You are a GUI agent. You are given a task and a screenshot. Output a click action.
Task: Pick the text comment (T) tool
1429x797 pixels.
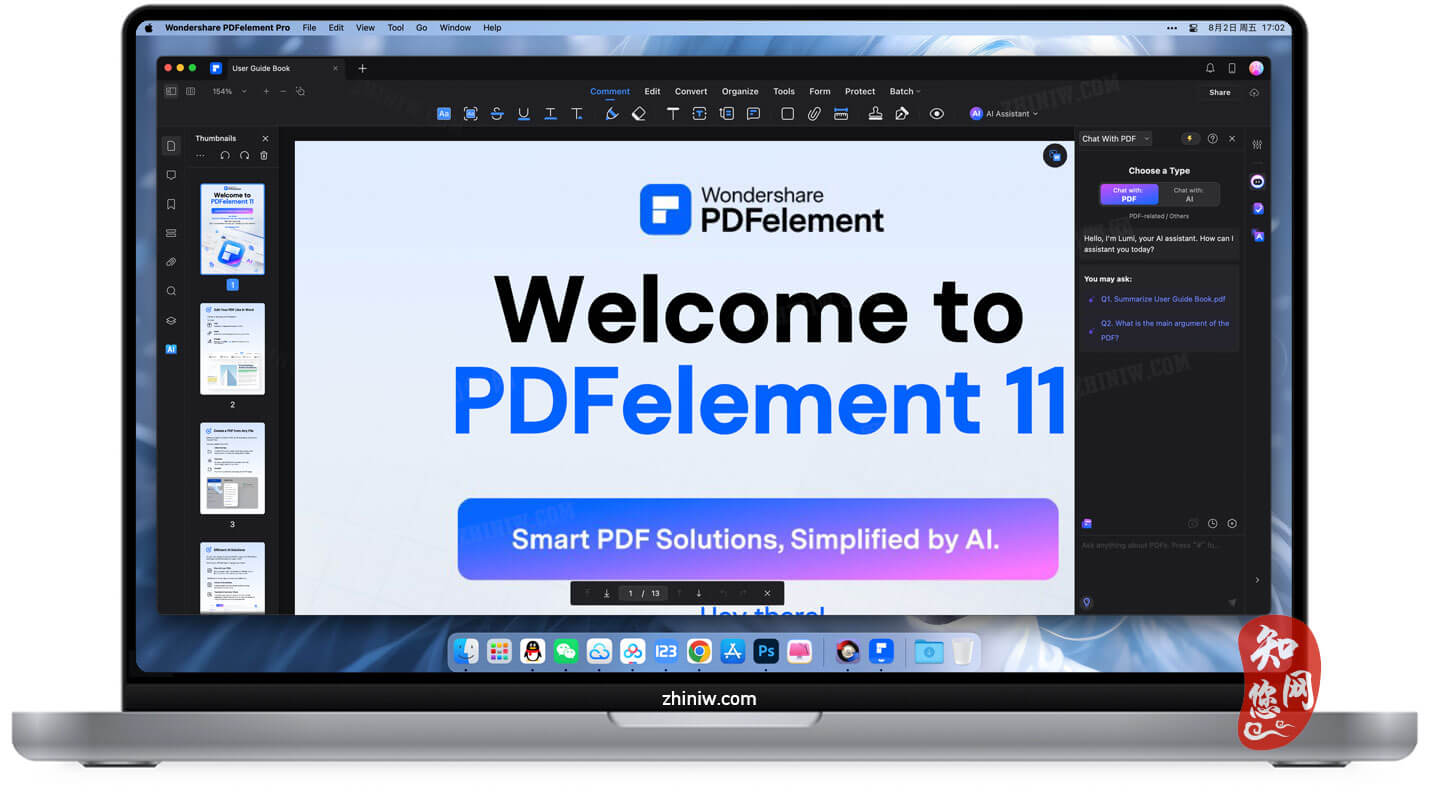673,114
